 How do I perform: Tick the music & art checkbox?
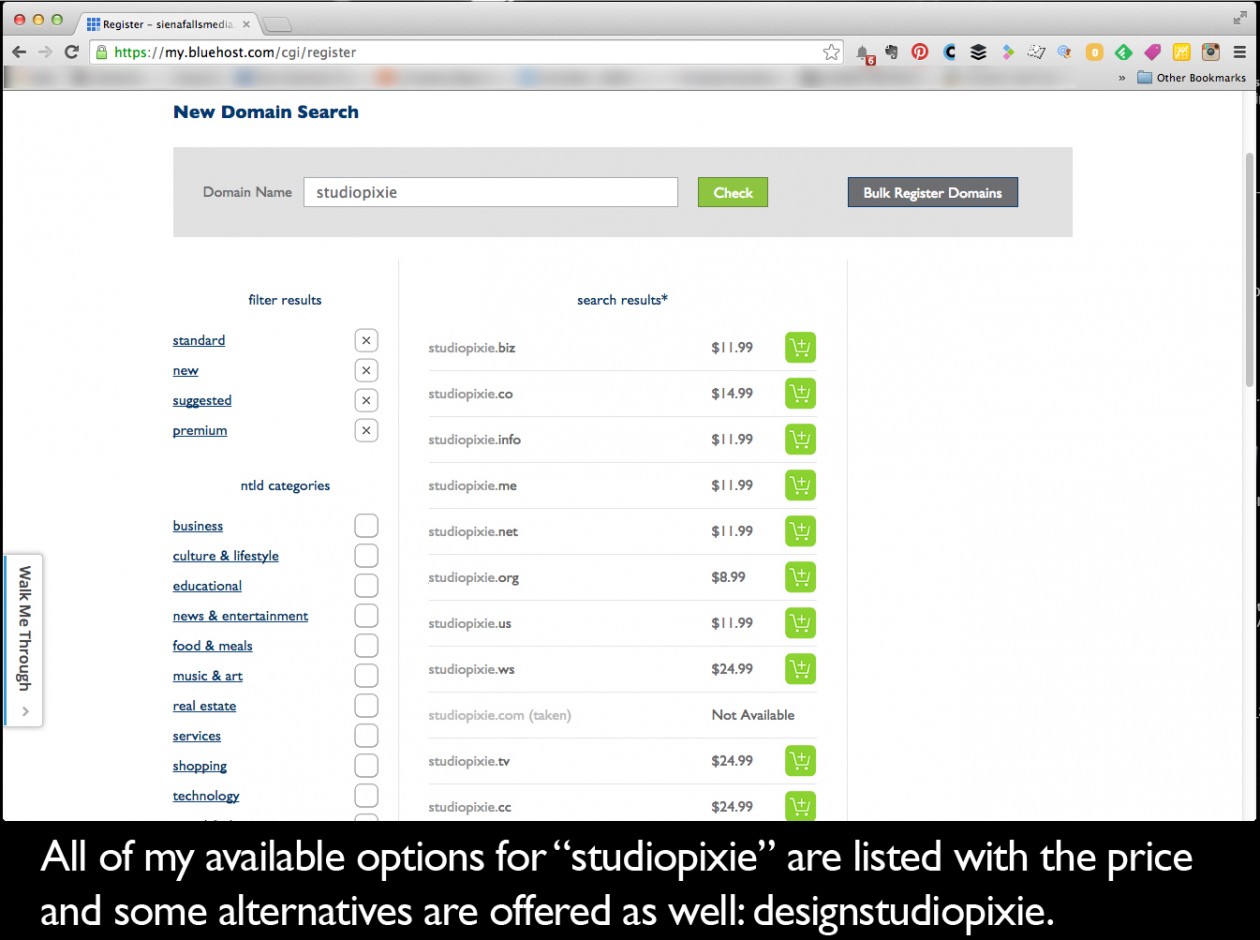click(x=366, y=676)
